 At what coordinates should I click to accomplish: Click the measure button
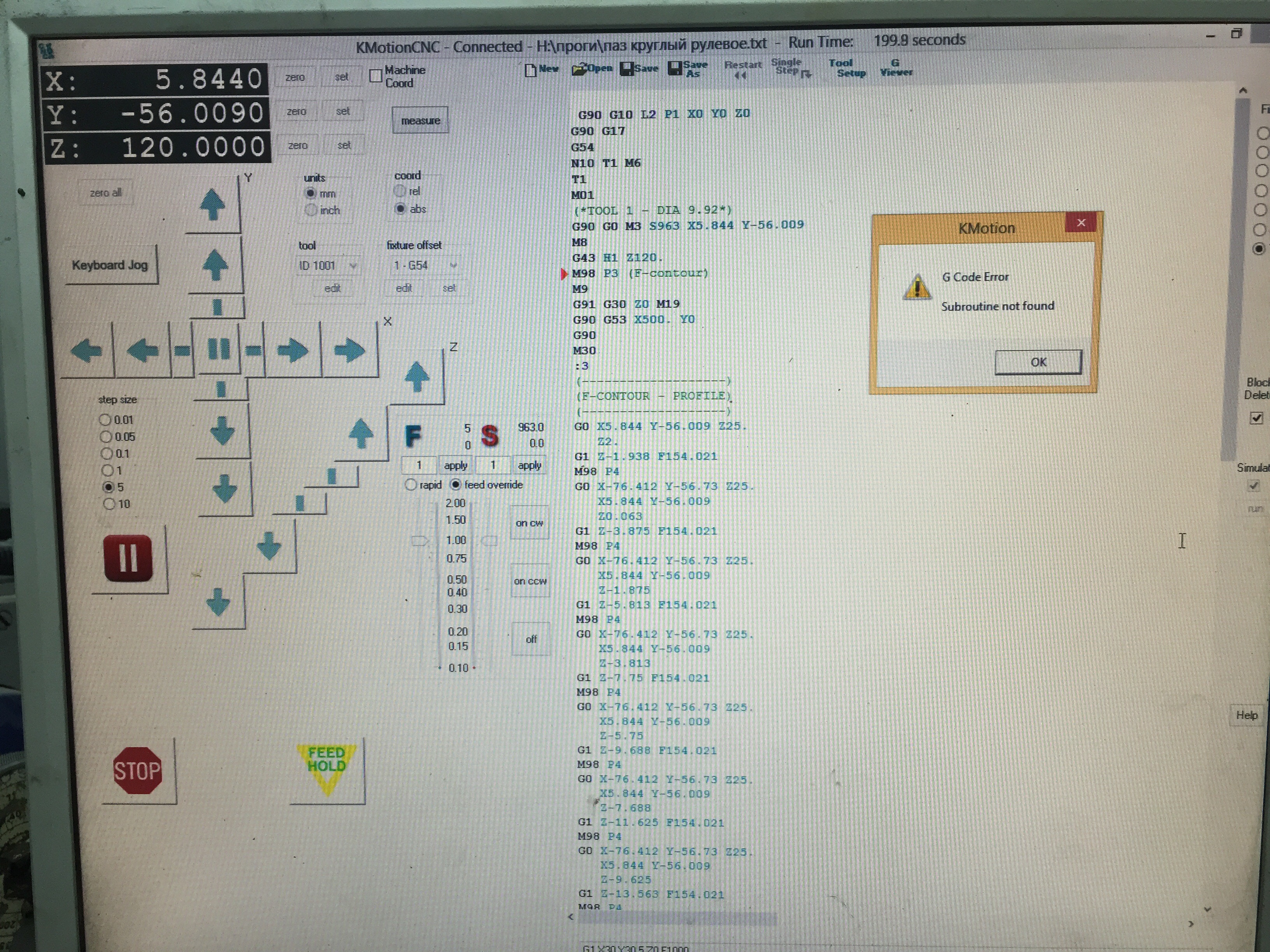coord(420,121)
